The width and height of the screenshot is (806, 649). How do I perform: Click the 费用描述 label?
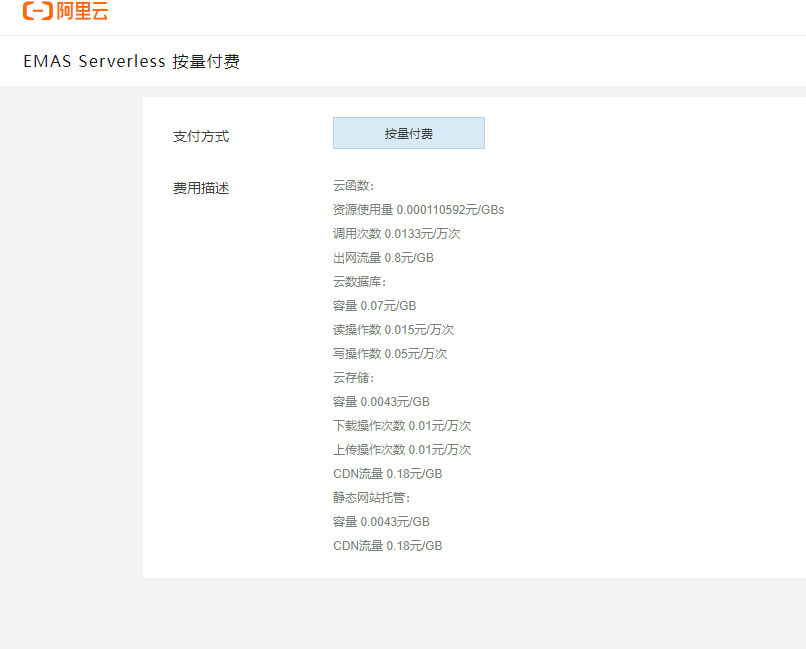pyautogui.click(x=201, y=188)
